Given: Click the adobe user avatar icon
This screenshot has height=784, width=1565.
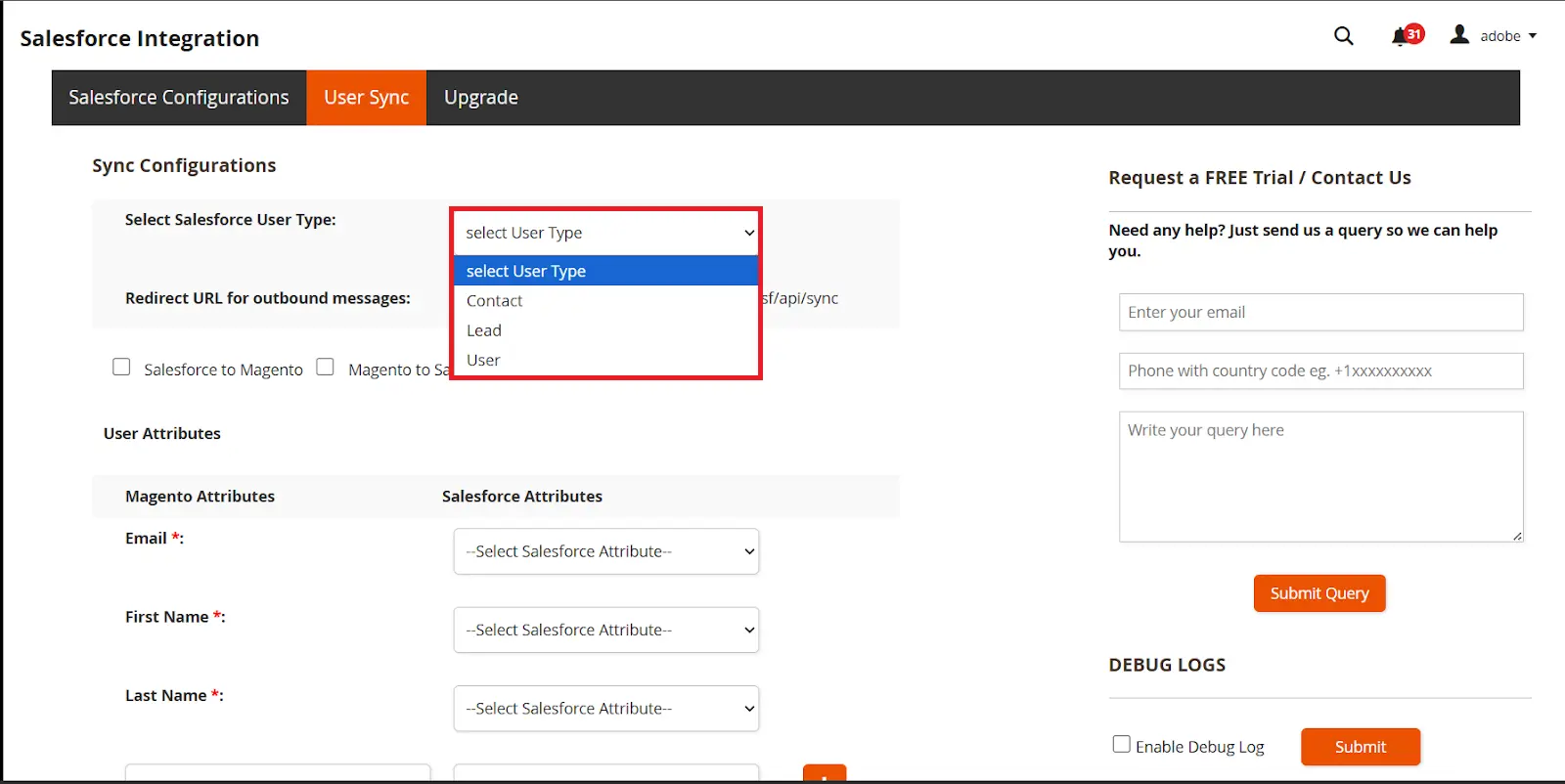Looking at the screenshot, I should (x=1459, y=34).
